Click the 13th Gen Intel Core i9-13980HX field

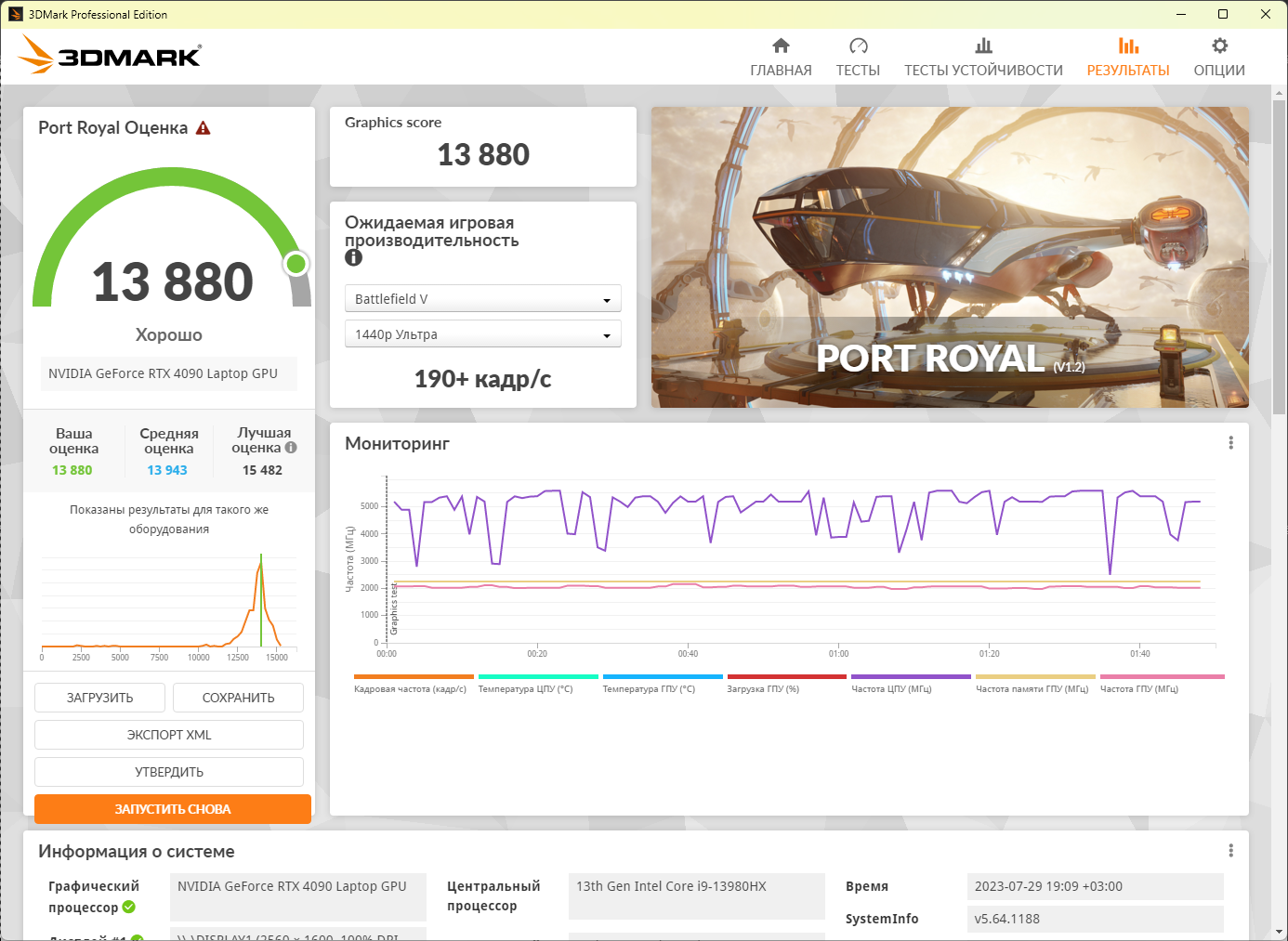697,896
